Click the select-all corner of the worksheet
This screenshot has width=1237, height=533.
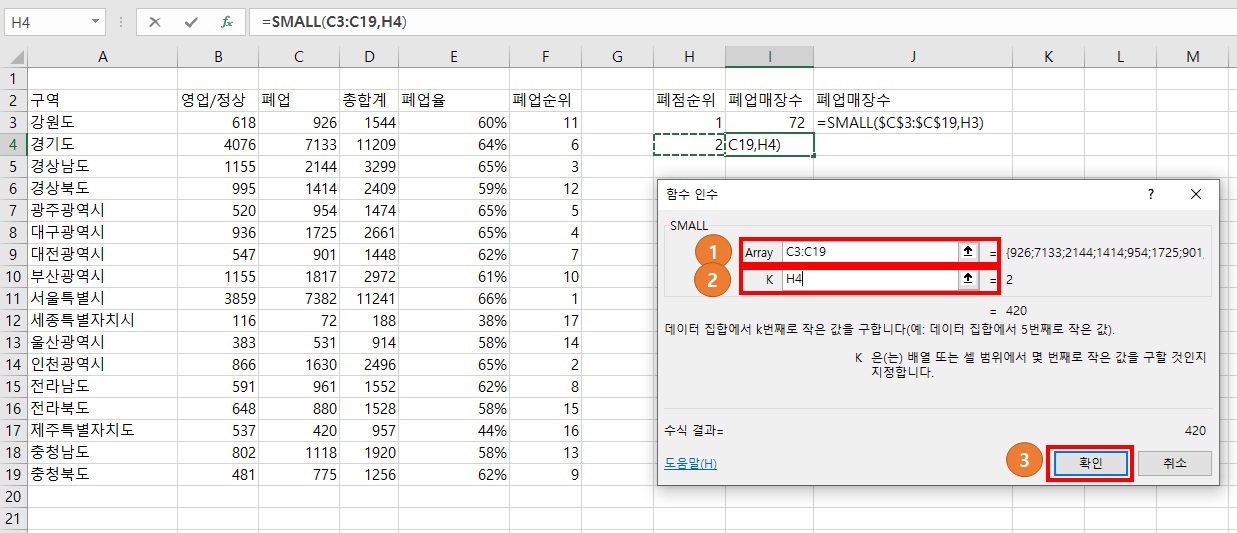click(x=13, y=57)
